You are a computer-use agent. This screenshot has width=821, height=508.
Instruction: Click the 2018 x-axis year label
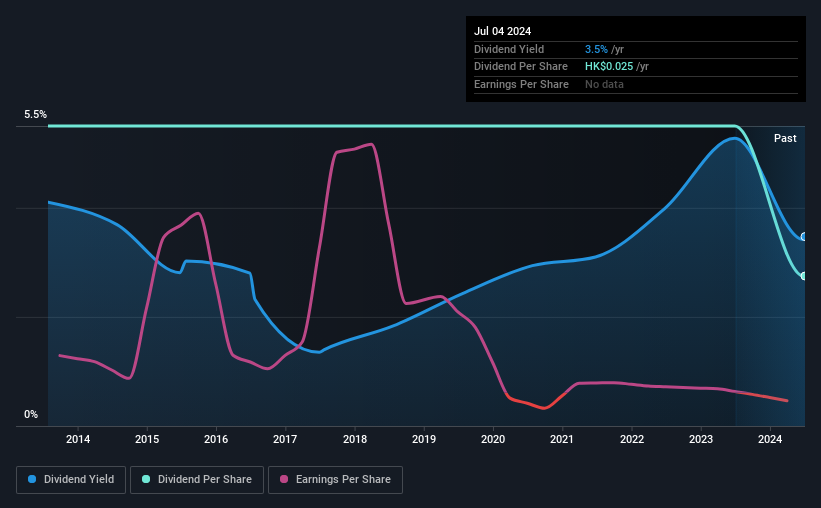pyautogui.click(x=355, y=439)
